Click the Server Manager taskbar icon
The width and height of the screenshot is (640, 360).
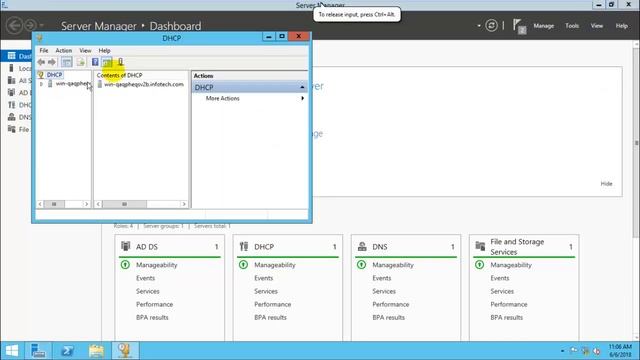[x=38, y=351]
